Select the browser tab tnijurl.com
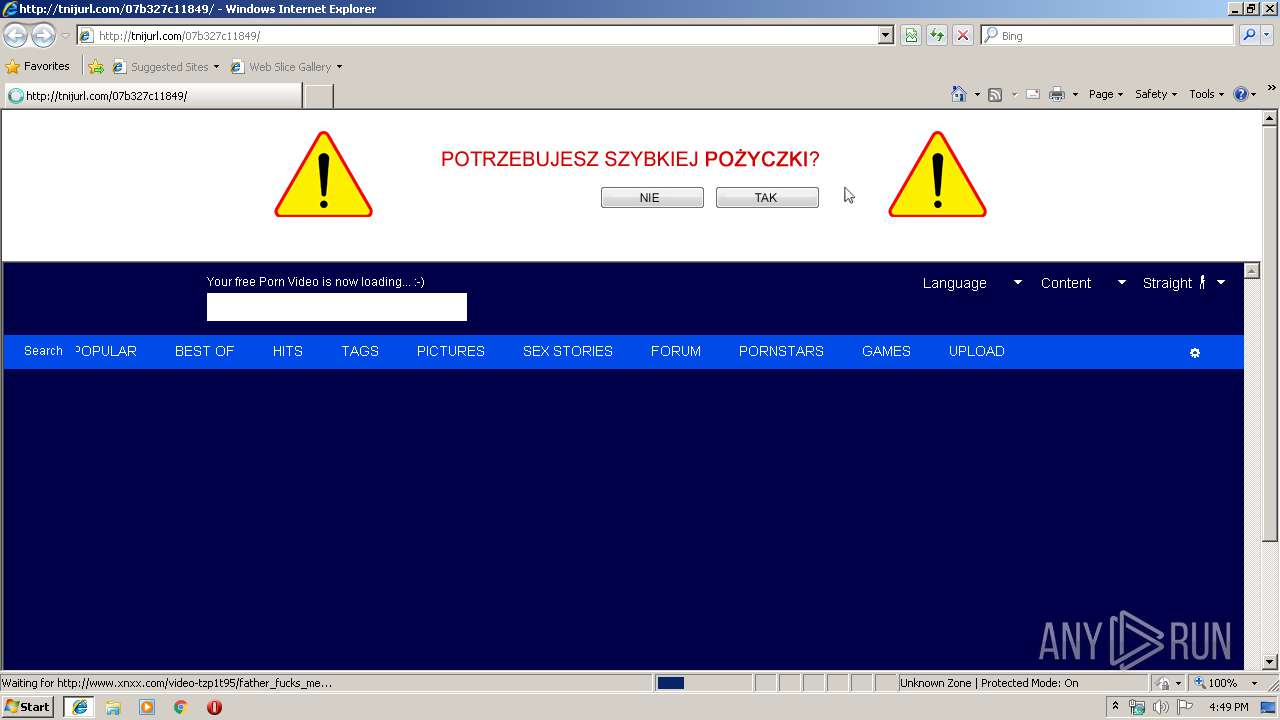This screenshot has width=1280, height=720. (x=152, y=96)
